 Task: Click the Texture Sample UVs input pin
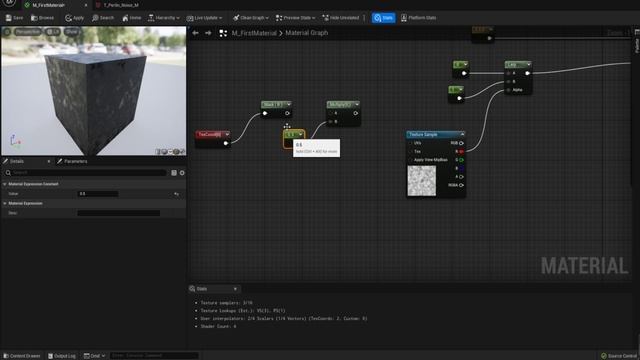(411, 143)
